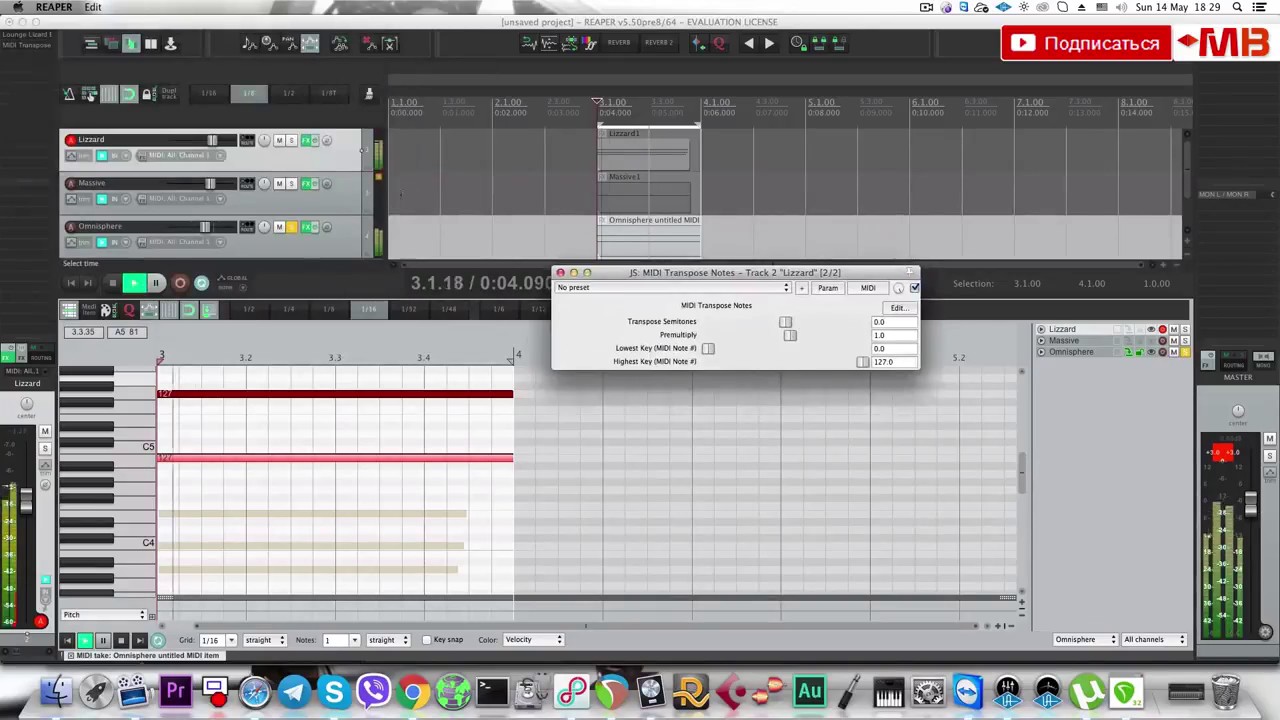Click the Transpose Semitones value field

(894, 322)
